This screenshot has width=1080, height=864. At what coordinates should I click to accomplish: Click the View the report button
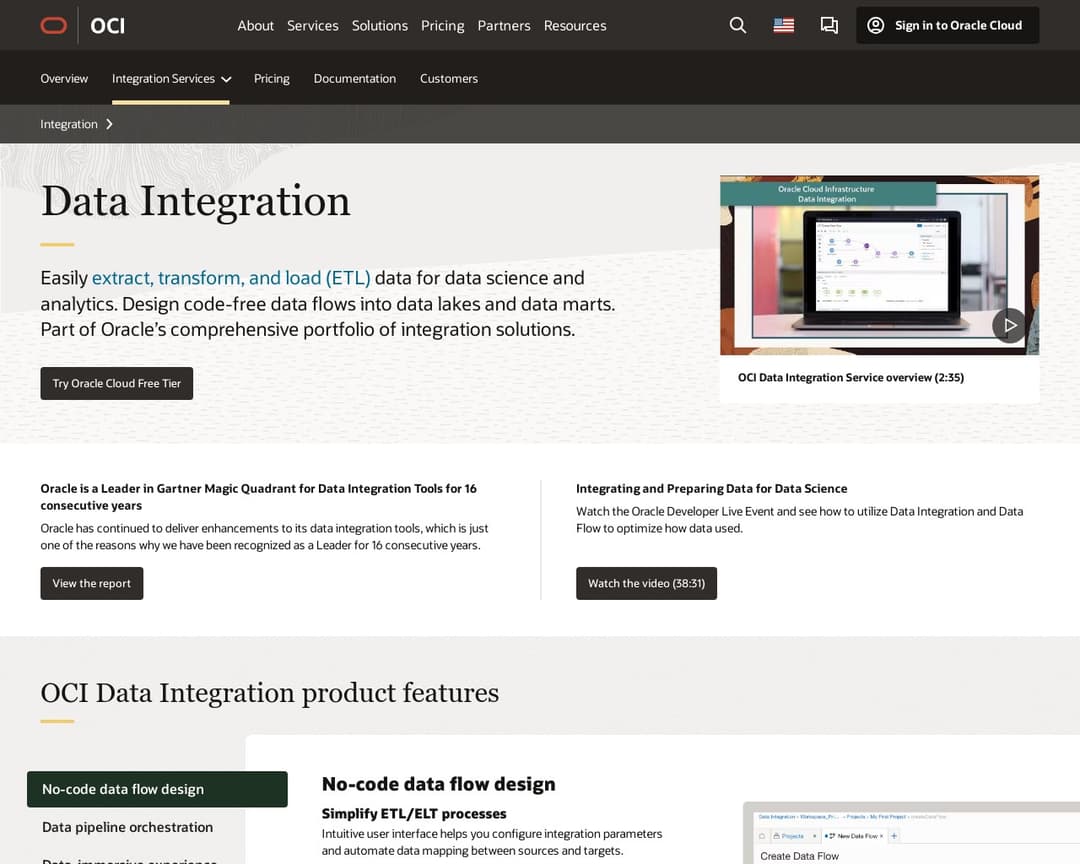(91, 583)
